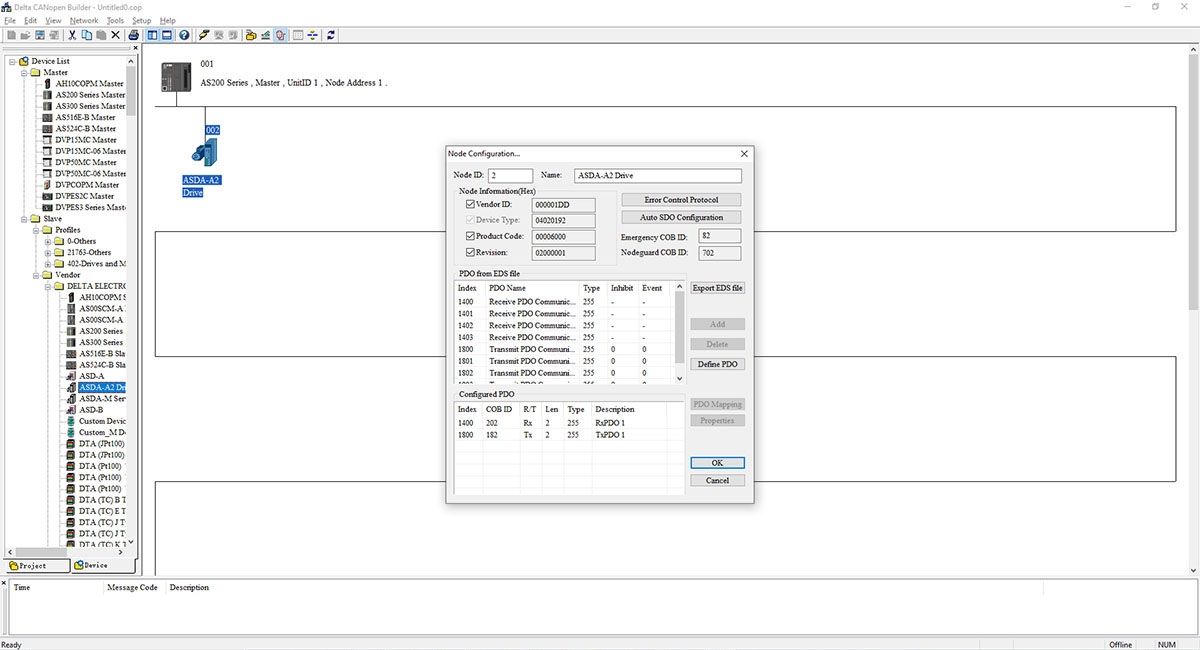Image resolution: width=1200 pixels, height=650 pixels.
Task: Expand the 0-Others profile folder
Action: pyautogui.click(x=47, y=241)
